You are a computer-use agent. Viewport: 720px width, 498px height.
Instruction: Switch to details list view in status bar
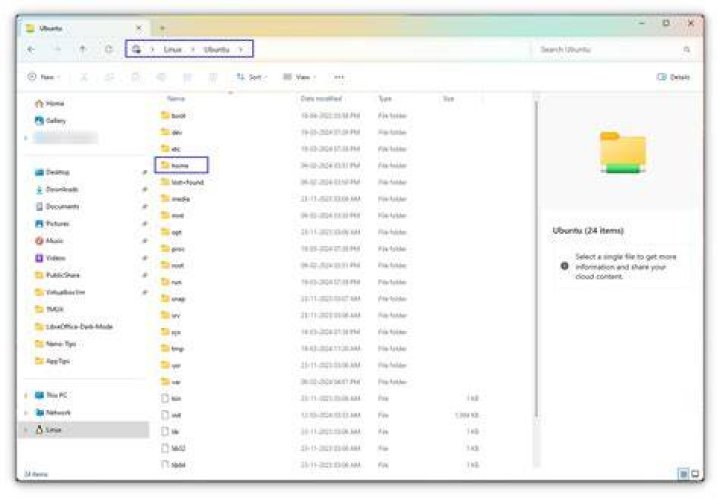683,474
